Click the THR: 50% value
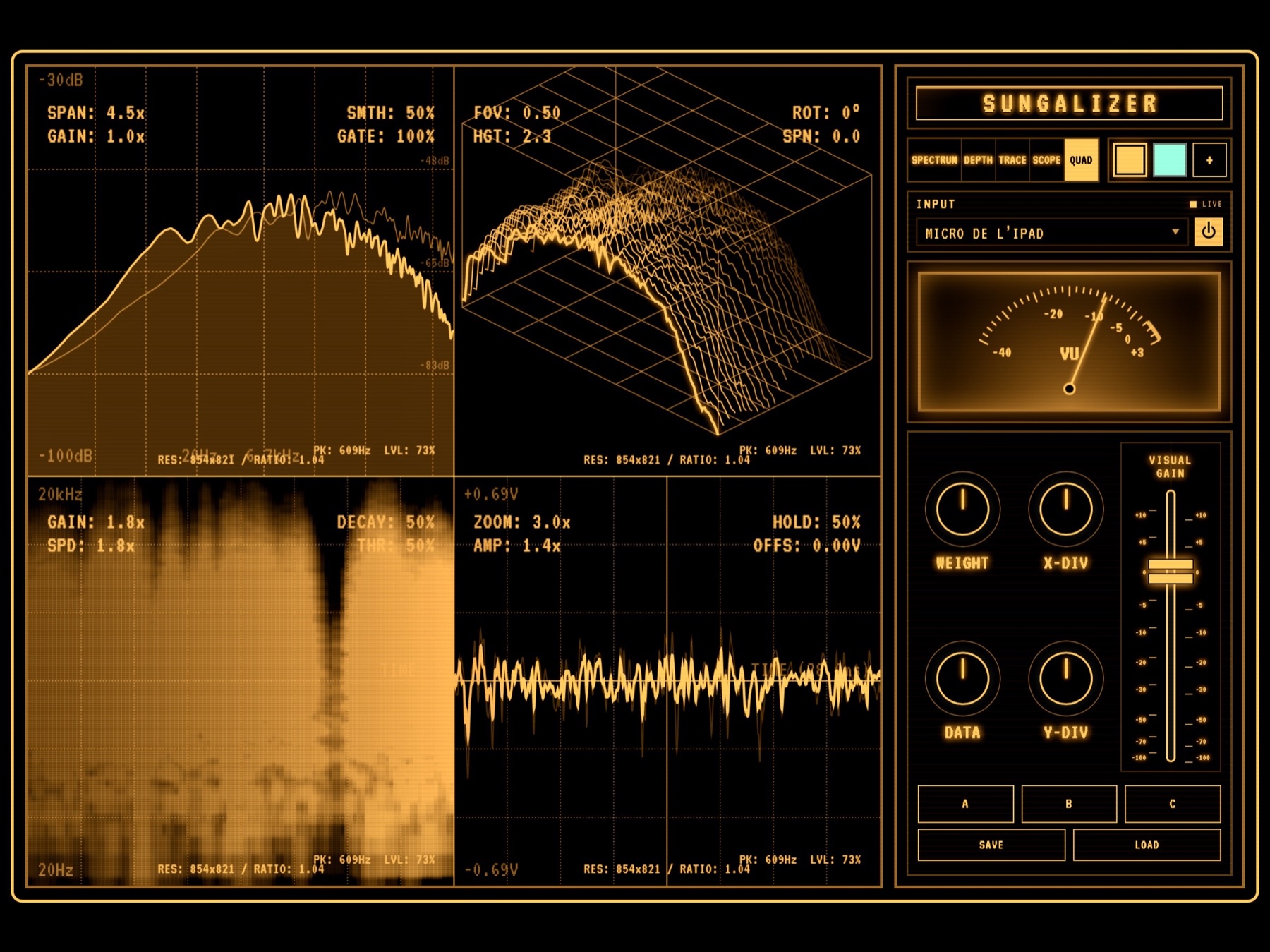This screenshot has width=1270, height=952. tap(396, 546)
